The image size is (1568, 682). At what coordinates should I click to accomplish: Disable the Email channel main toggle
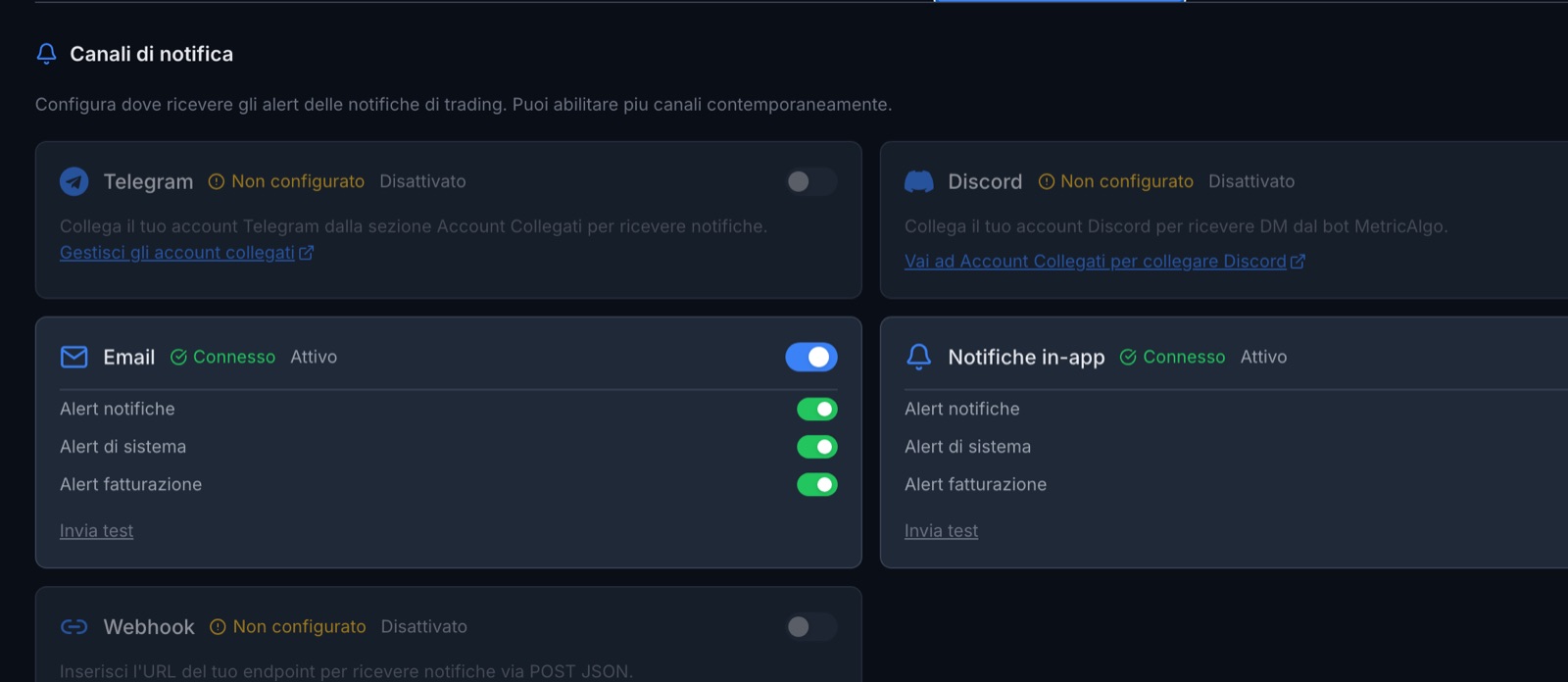click(811, 357)
